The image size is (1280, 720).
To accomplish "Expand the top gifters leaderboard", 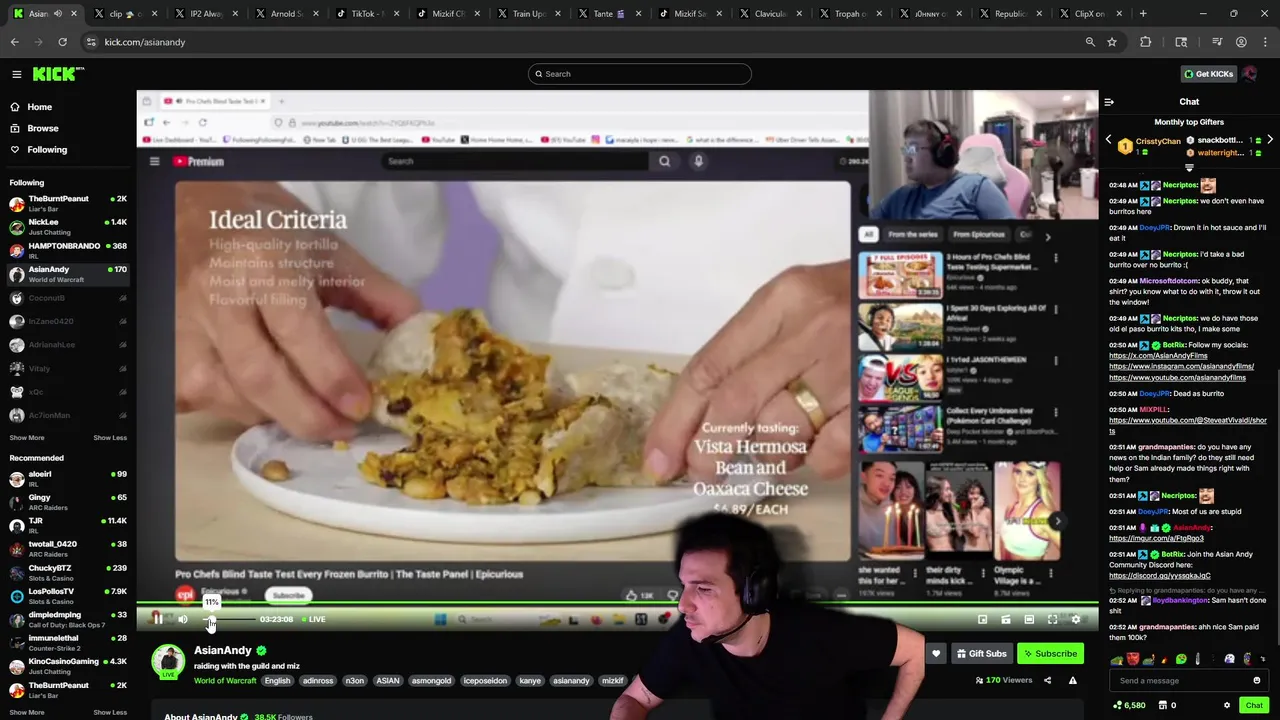I will pyautogui.click(x=1189, y=167).
